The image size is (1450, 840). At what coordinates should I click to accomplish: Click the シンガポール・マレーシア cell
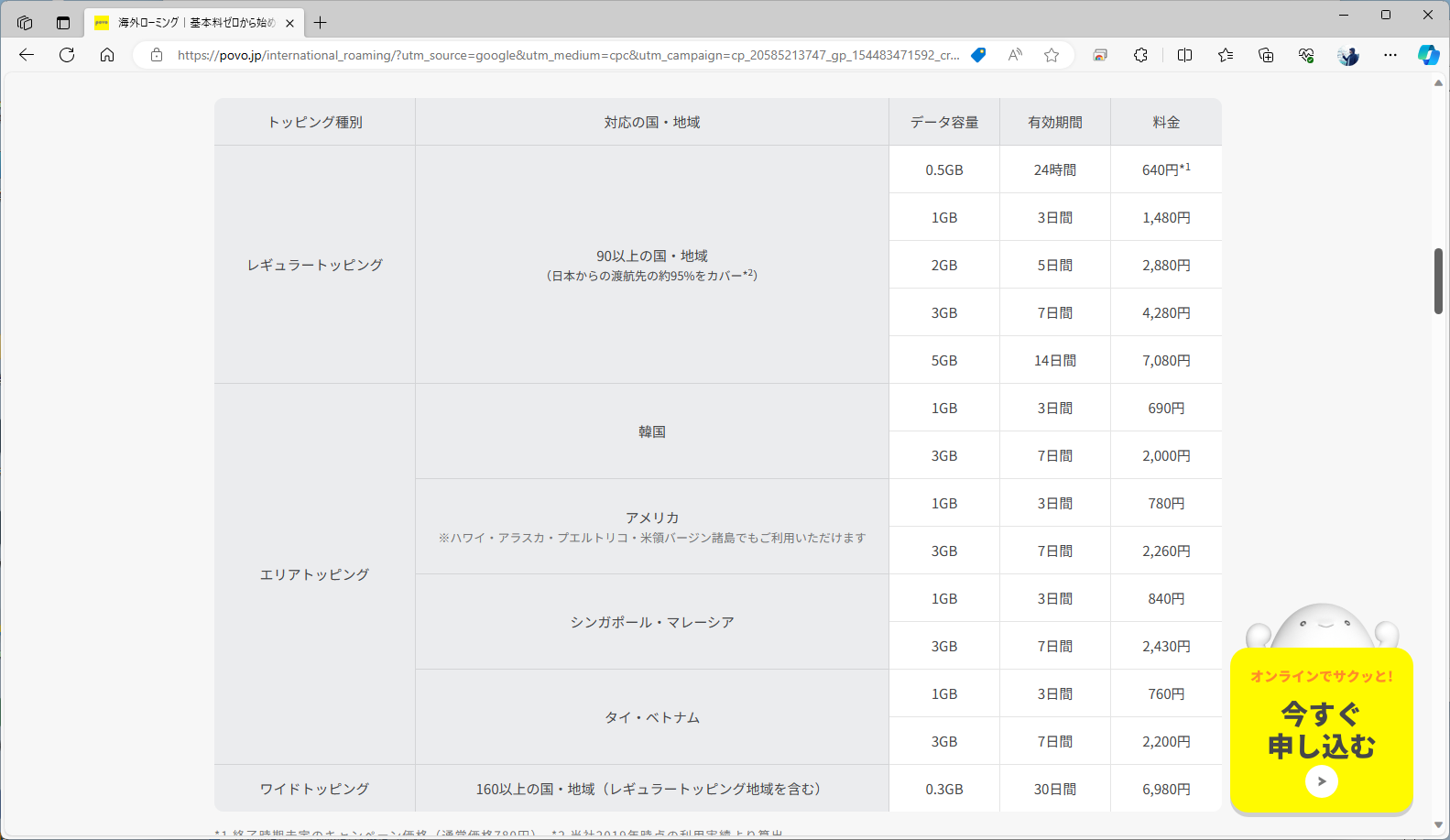652,622
